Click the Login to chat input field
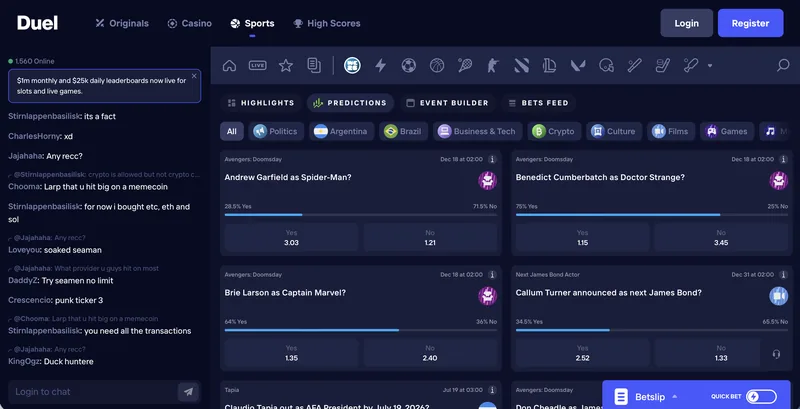Image resolution: width=800 pixels, height=409 pixels. 92,392
